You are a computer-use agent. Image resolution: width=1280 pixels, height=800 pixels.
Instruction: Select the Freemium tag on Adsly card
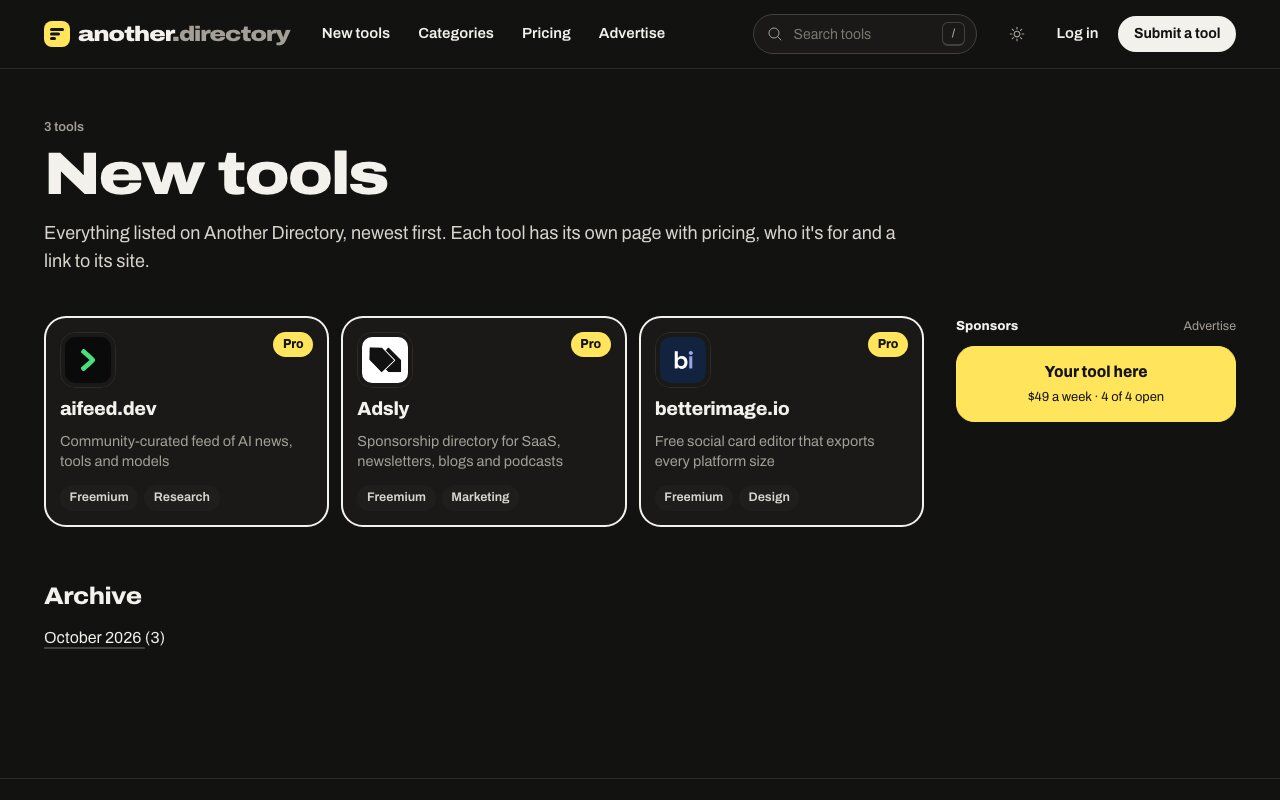(396, 497)
